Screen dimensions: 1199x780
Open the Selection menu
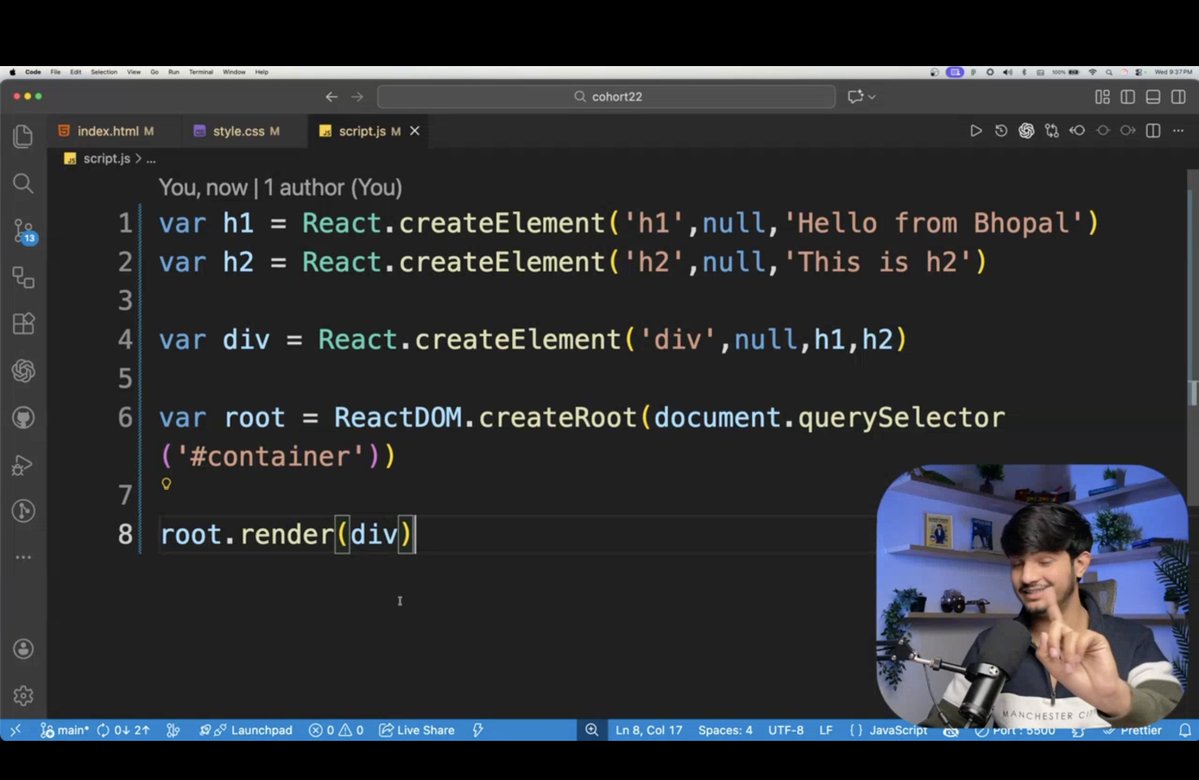(x=104, y=72)
